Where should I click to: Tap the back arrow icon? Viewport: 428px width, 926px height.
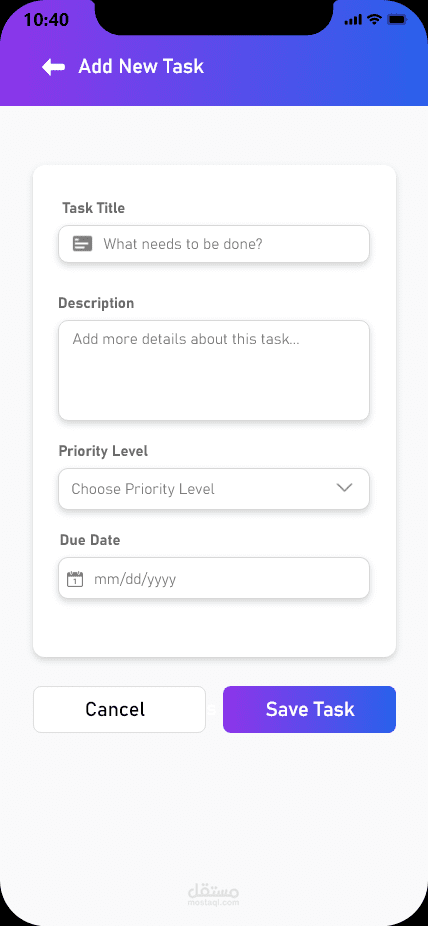(53, 67)
